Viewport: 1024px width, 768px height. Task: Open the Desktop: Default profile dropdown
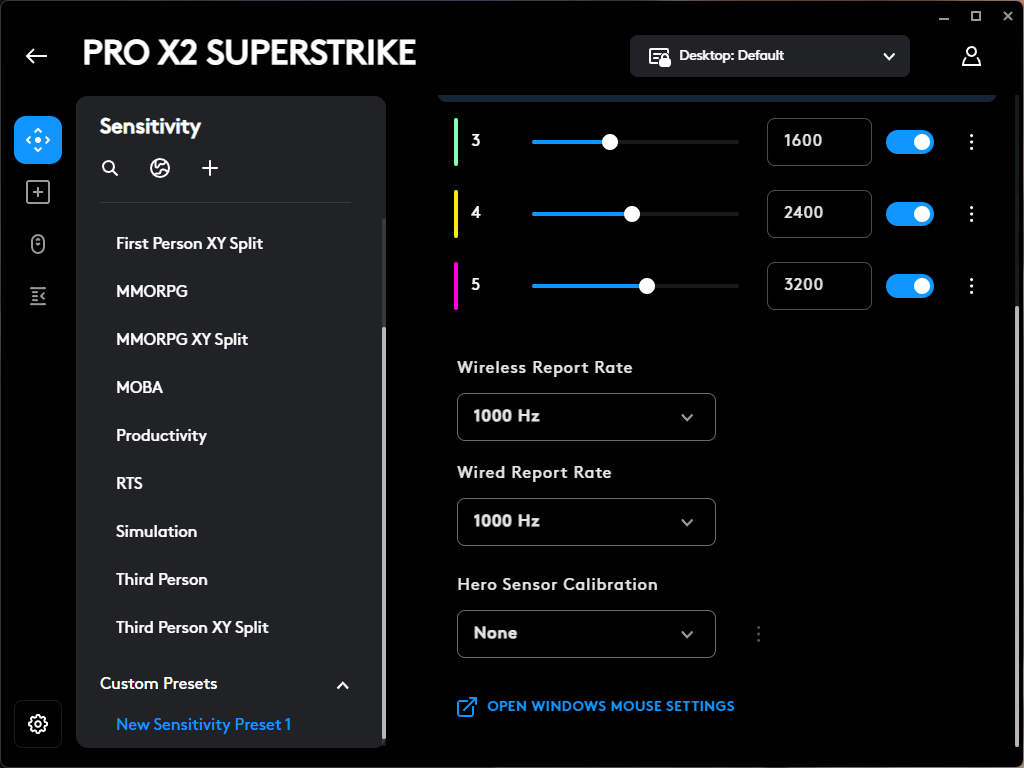[769, 56]
